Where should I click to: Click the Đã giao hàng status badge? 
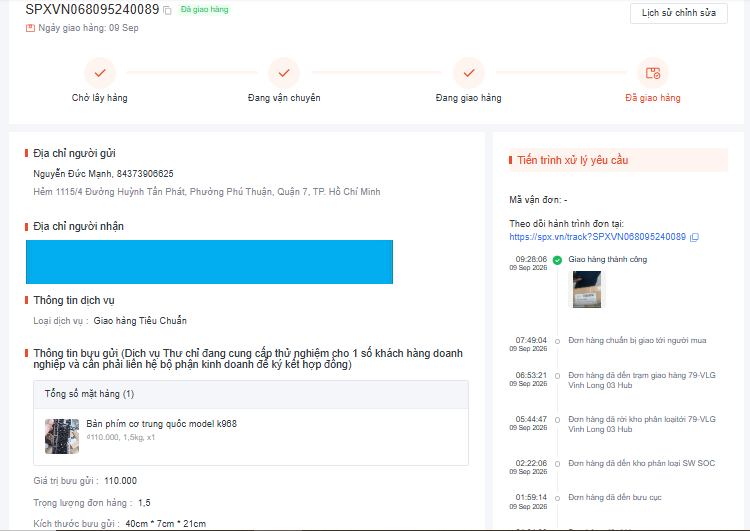pyautogui.click(x=205, y=10)
